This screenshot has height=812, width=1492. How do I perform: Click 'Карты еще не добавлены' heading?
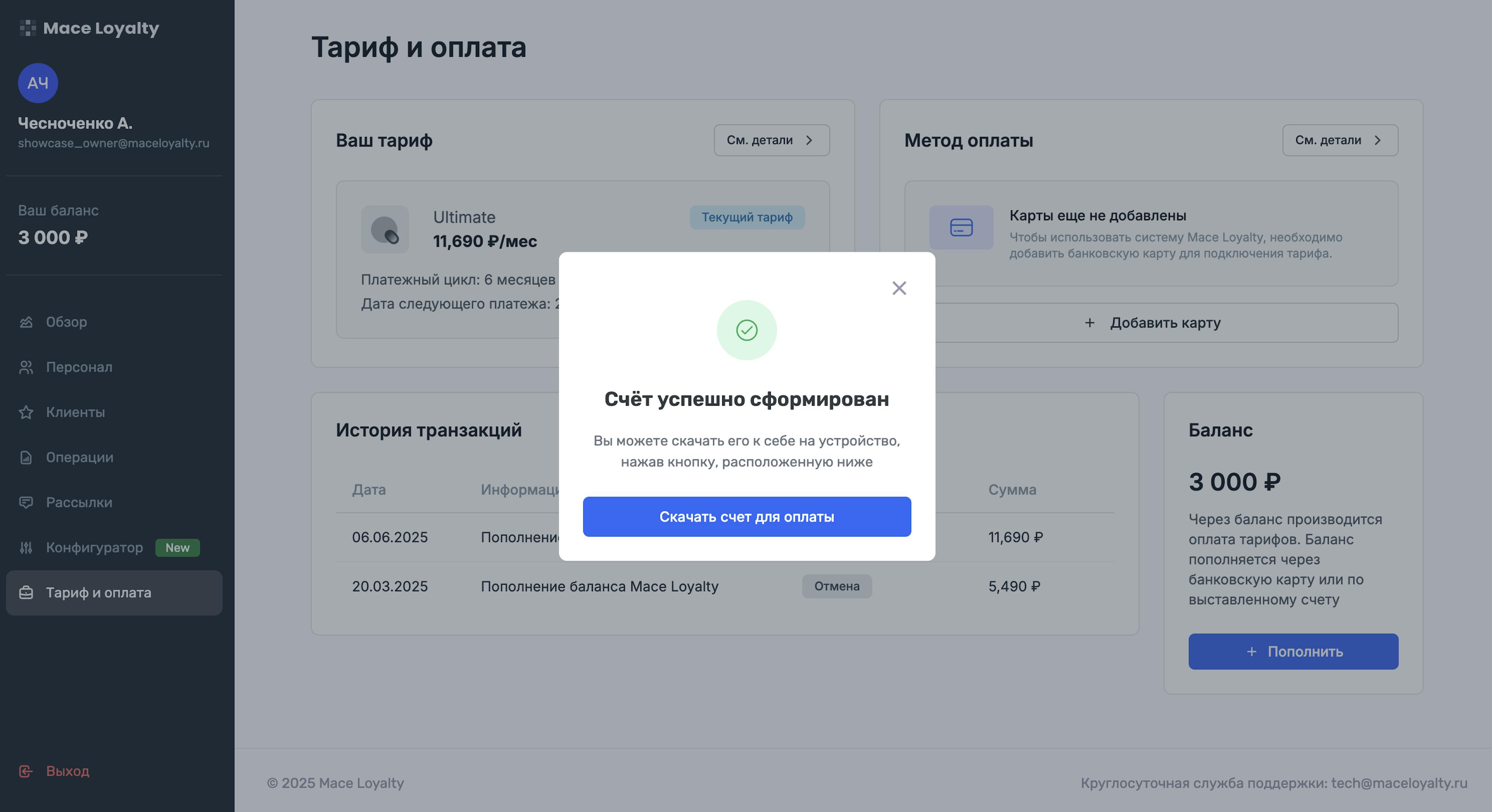click(x=1098, y=216)
